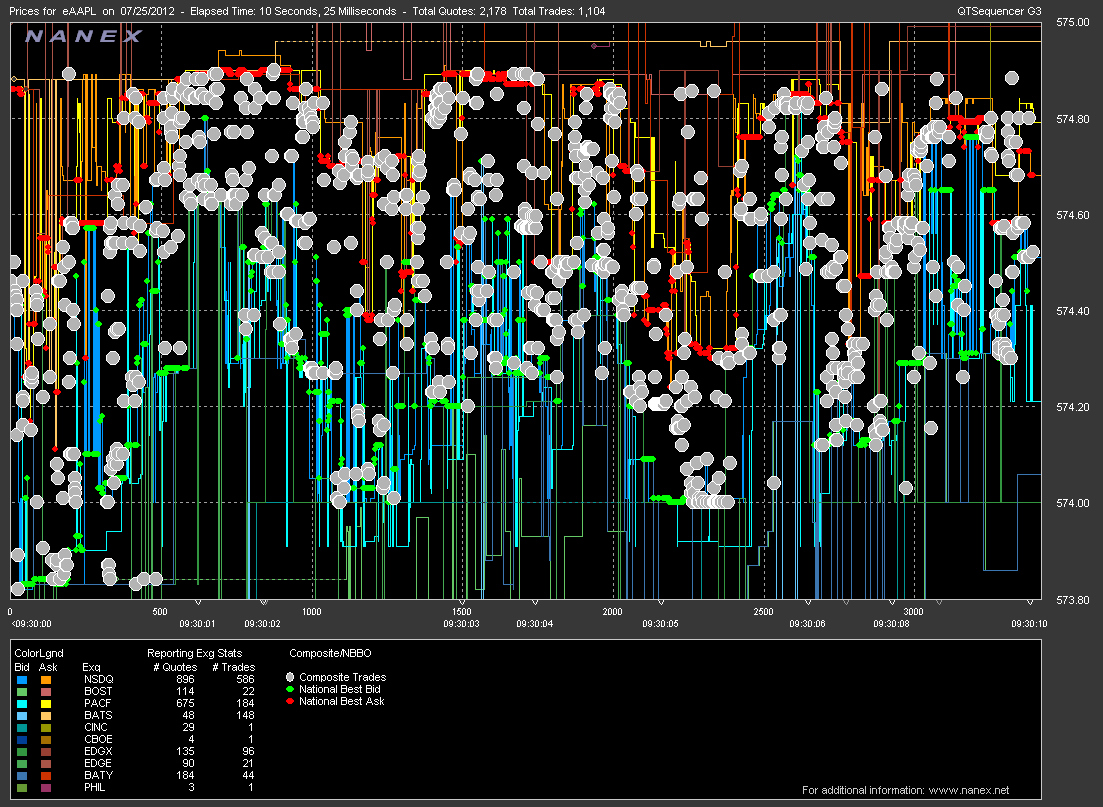This screenshot has height=807, width=1103.
Task: Click the EDGX exchange label
Action: click(x=98, y=751)
